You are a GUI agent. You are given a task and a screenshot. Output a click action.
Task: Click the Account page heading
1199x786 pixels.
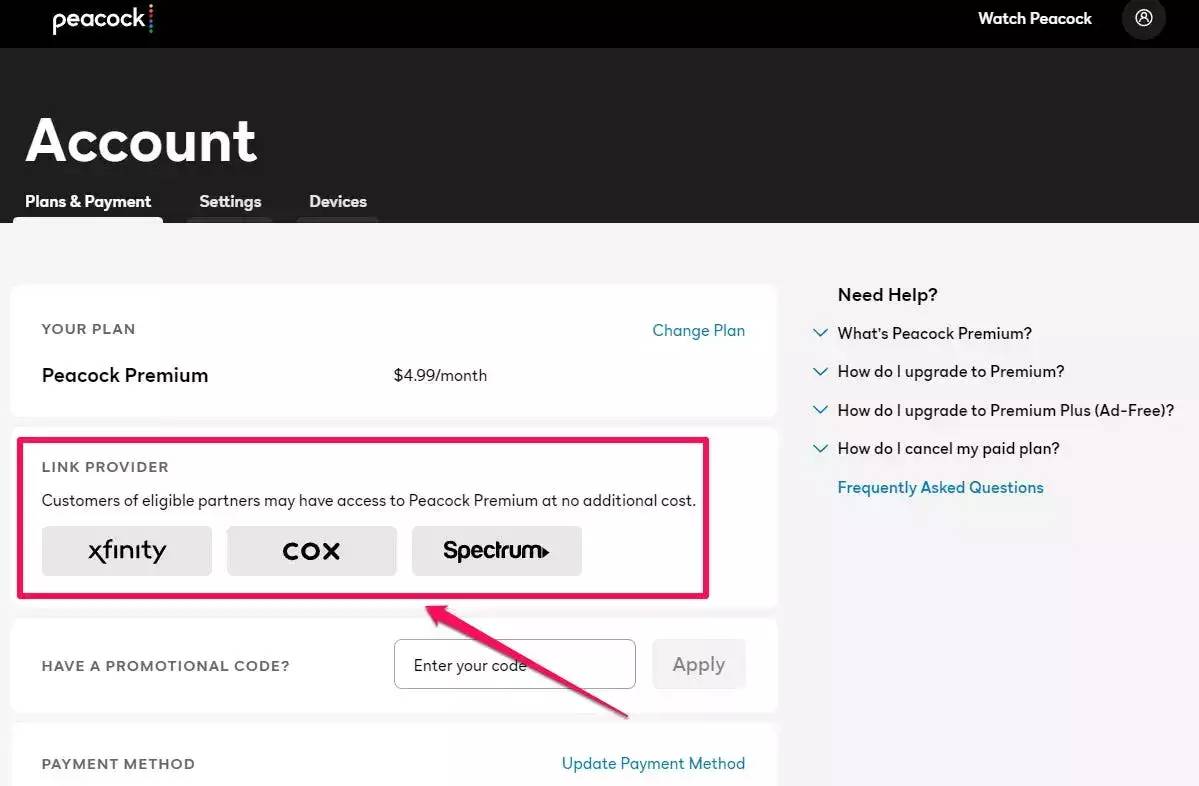pyautogui.click(x=141, y=140)
